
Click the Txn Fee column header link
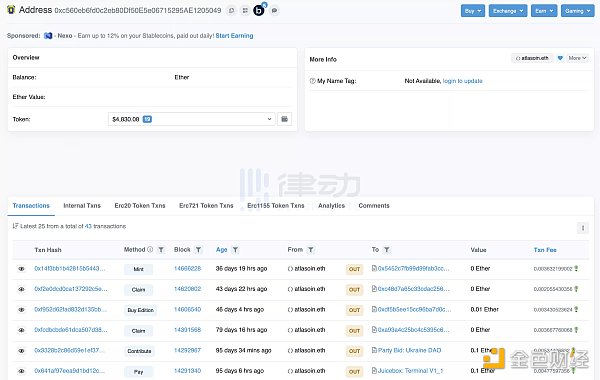pyautogui.click(x=545, y=250)
